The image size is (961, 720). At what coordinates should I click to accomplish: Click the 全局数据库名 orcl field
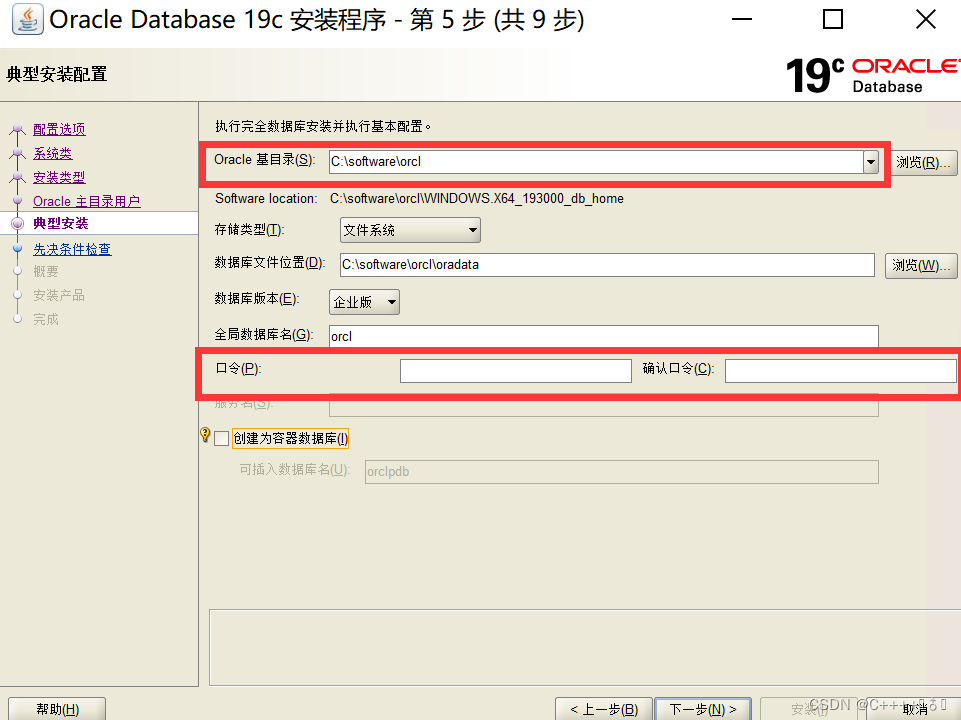604,336
